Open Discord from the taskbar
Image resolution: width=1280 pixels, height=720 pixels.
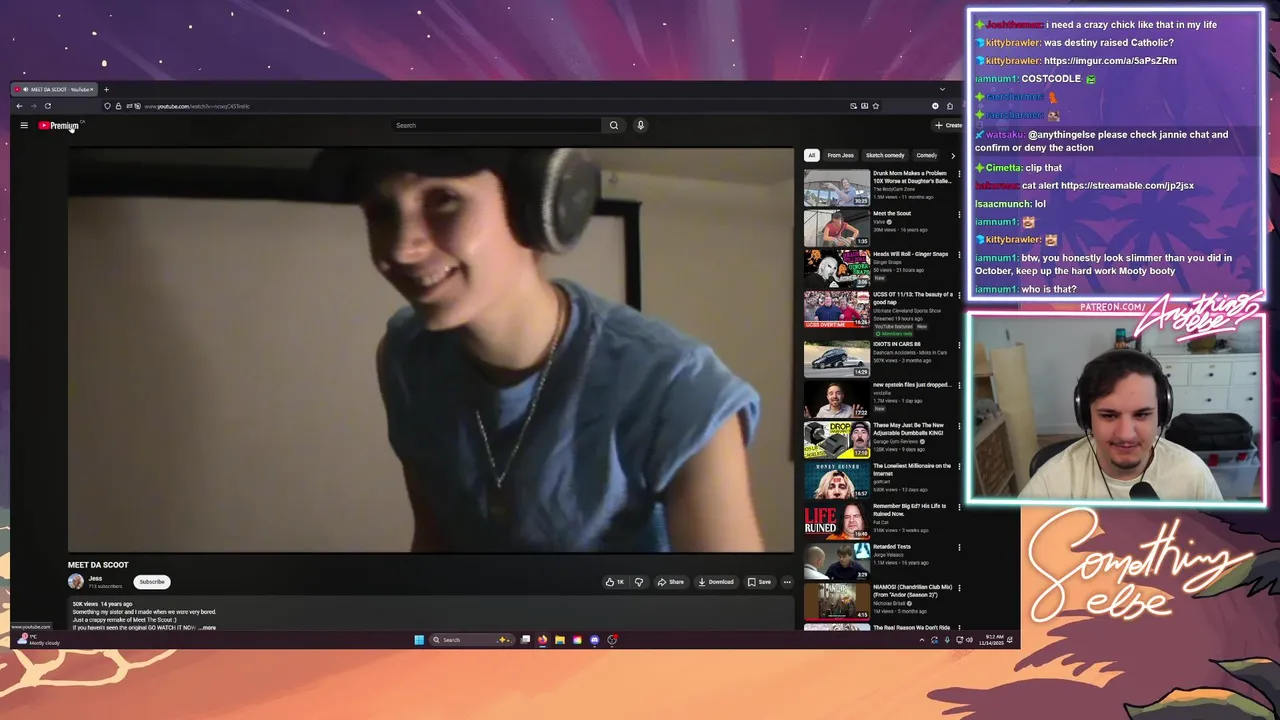pyautogui.click(x=594, y=640)
